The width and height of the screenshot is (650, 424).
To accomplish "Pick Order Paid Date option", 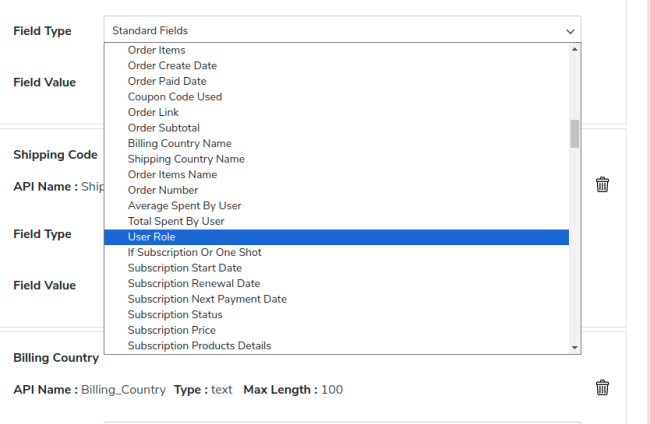I will point(166,81).
